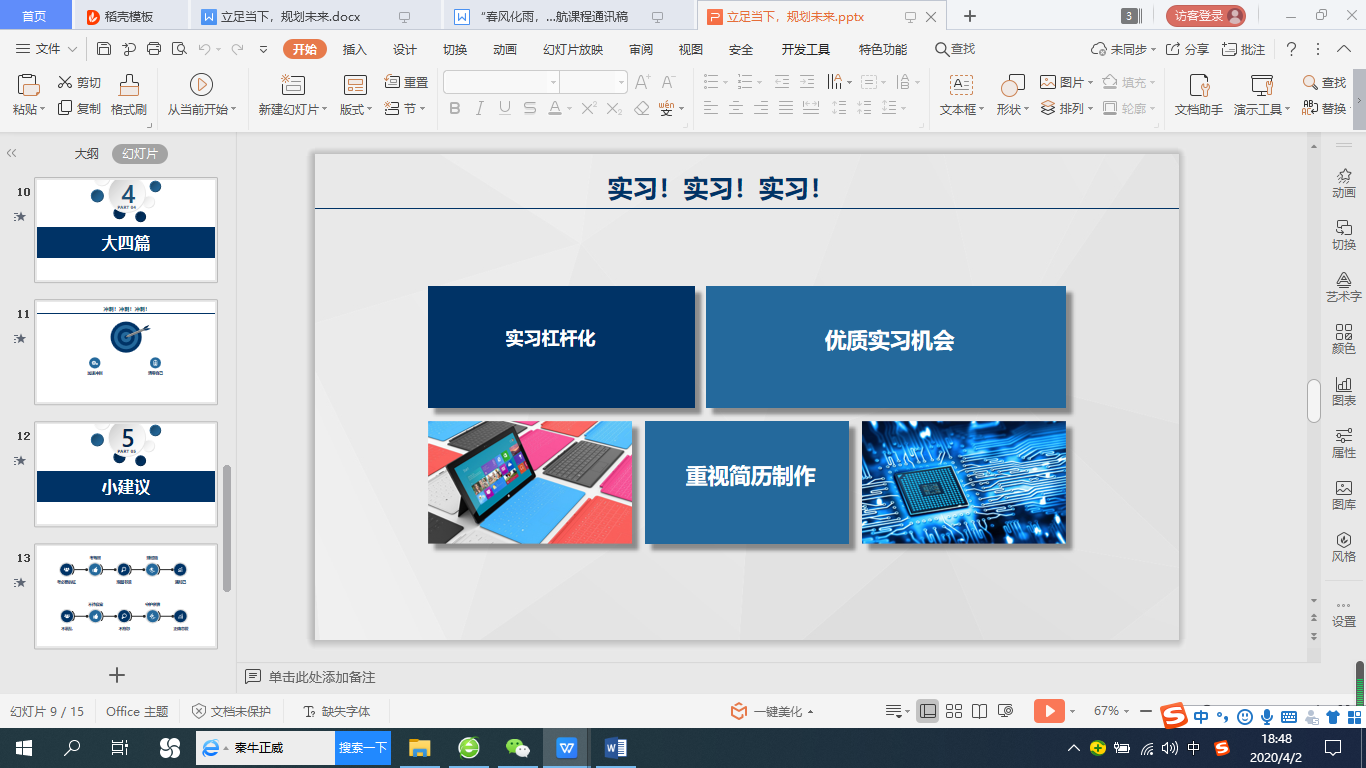Viewport: 1366px width, 768px height.
Task: Switch to Normal view in status bar
Action: (x=927, y=711)
